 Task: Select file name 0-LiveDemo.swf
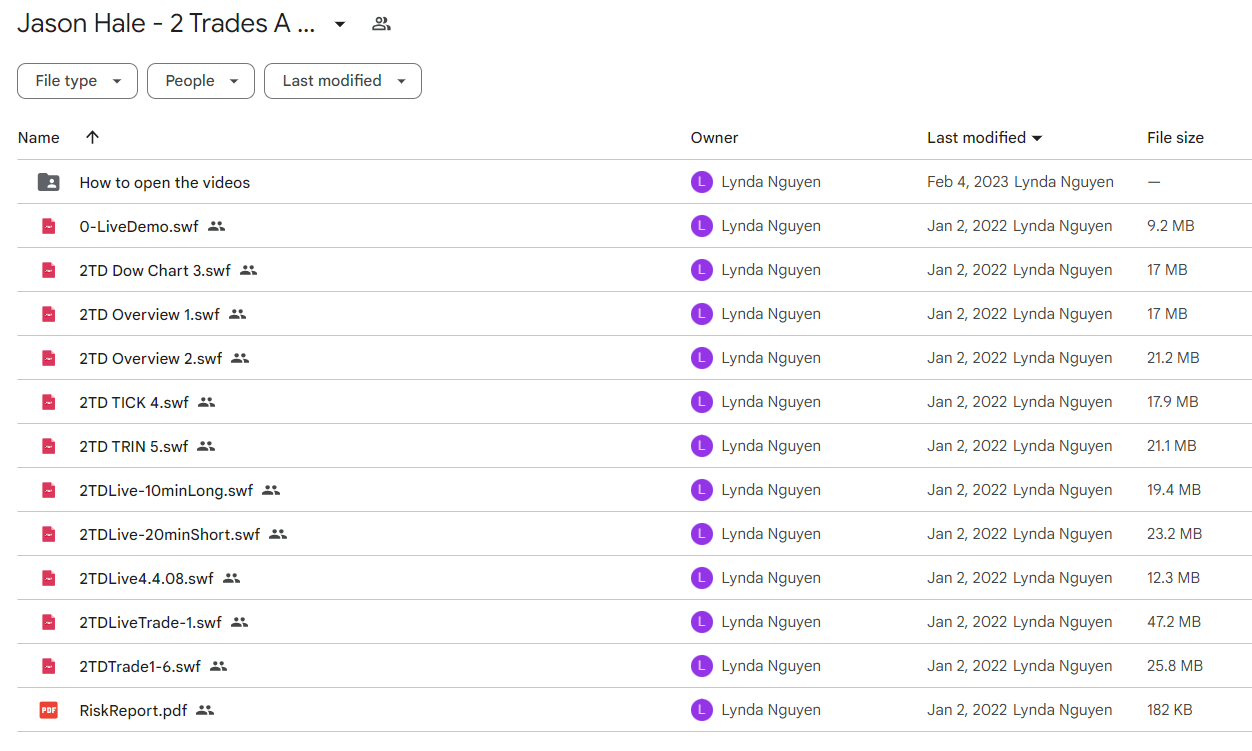click(x=139, y=226)
